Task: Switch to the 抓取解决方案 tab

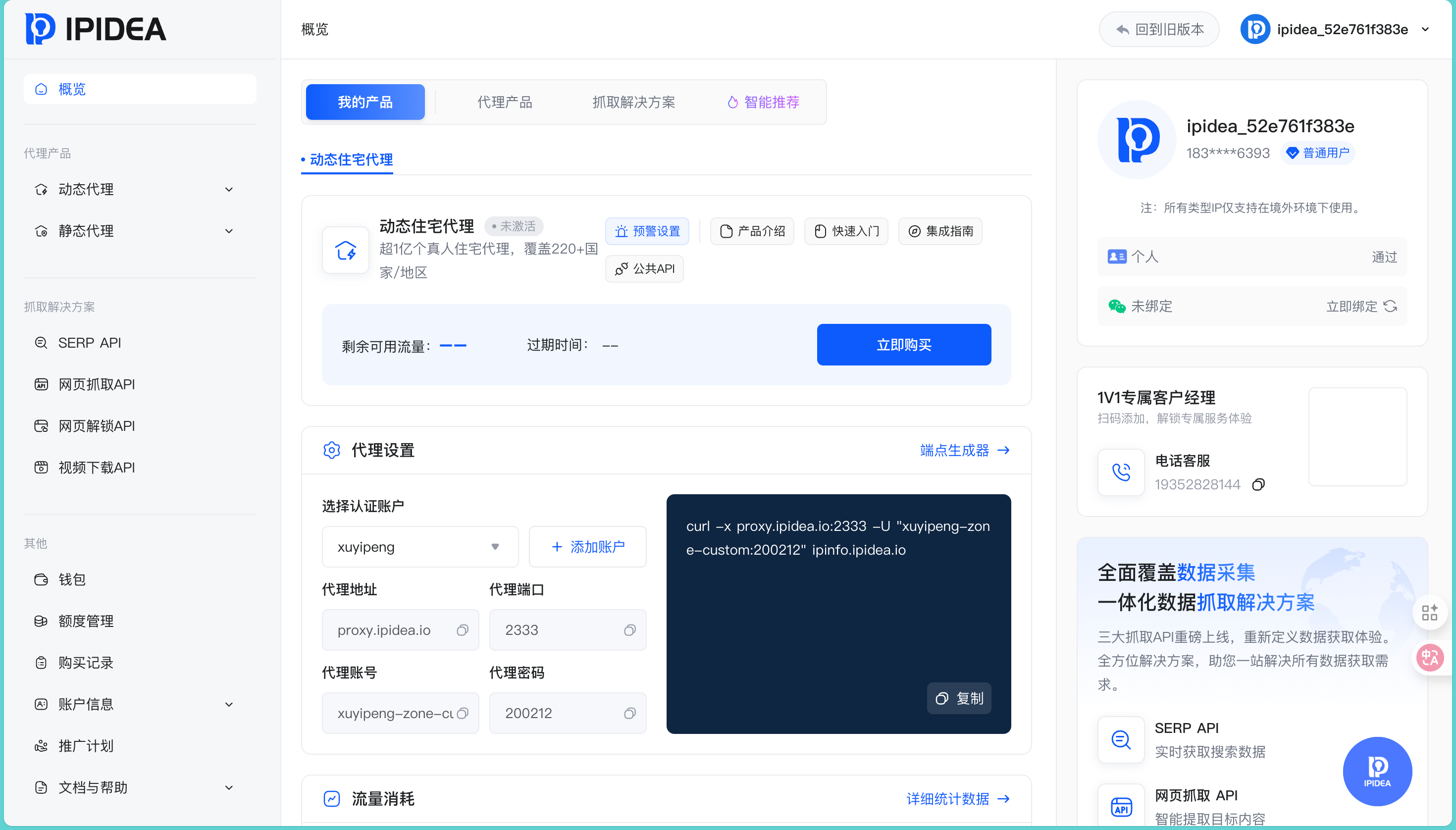Action: point(633,102)
